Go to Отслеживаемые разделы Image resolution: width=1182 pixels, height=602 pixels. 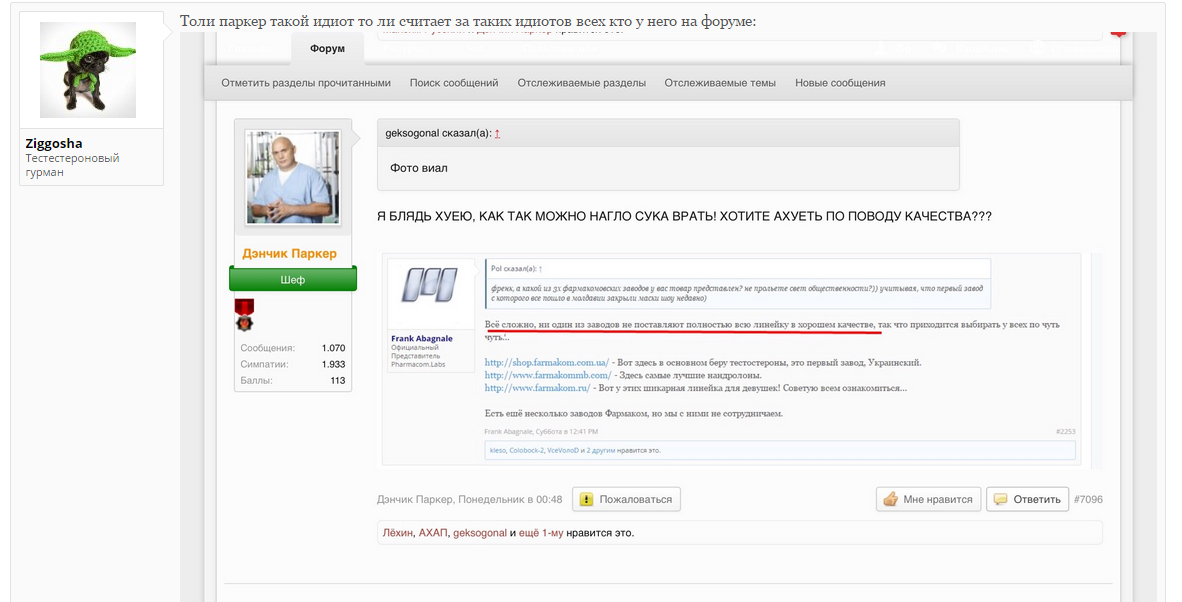coord(582,83)
